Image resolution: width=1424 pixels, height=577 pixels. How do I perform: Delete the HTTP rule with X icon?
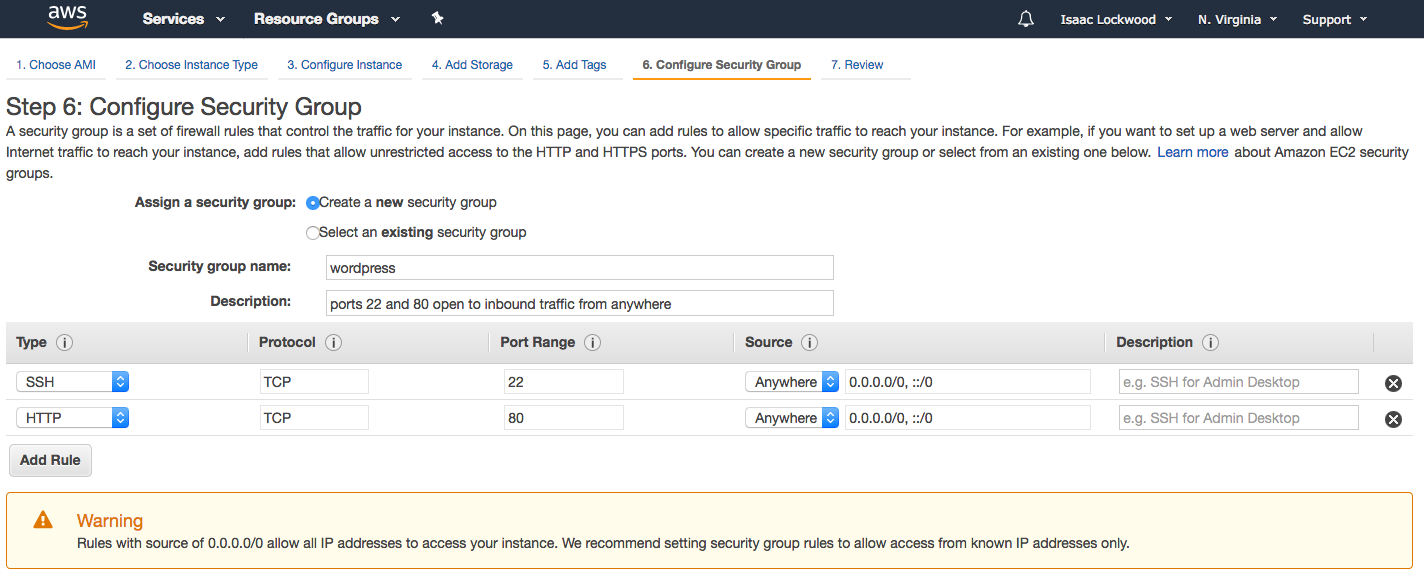pos(1392,419)
